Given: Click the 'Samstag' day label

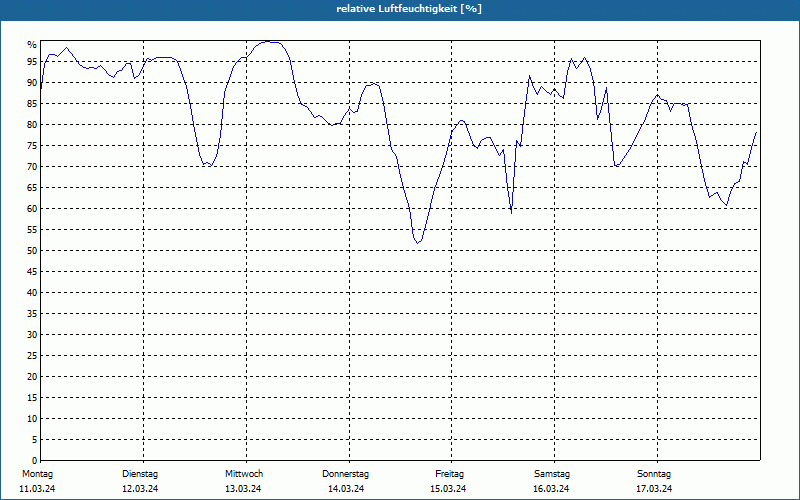Looking at the screenshot, I should coord(552,474).
